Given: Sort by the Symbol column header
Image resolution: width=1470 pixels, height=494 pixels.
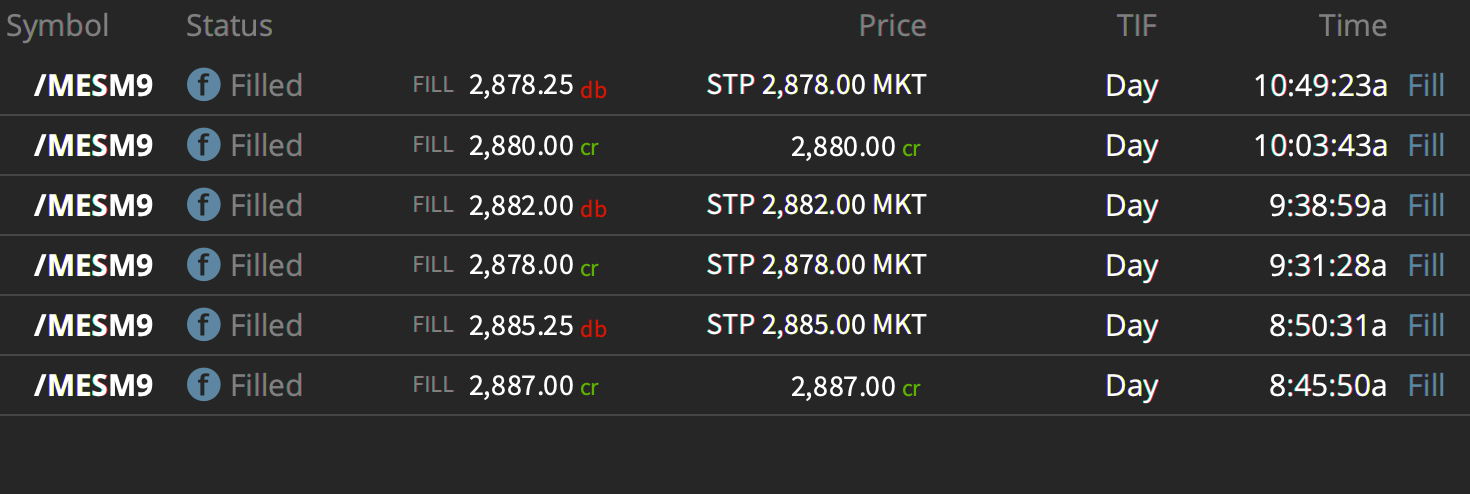Looking at the screenshot, I should coord(57,27).
